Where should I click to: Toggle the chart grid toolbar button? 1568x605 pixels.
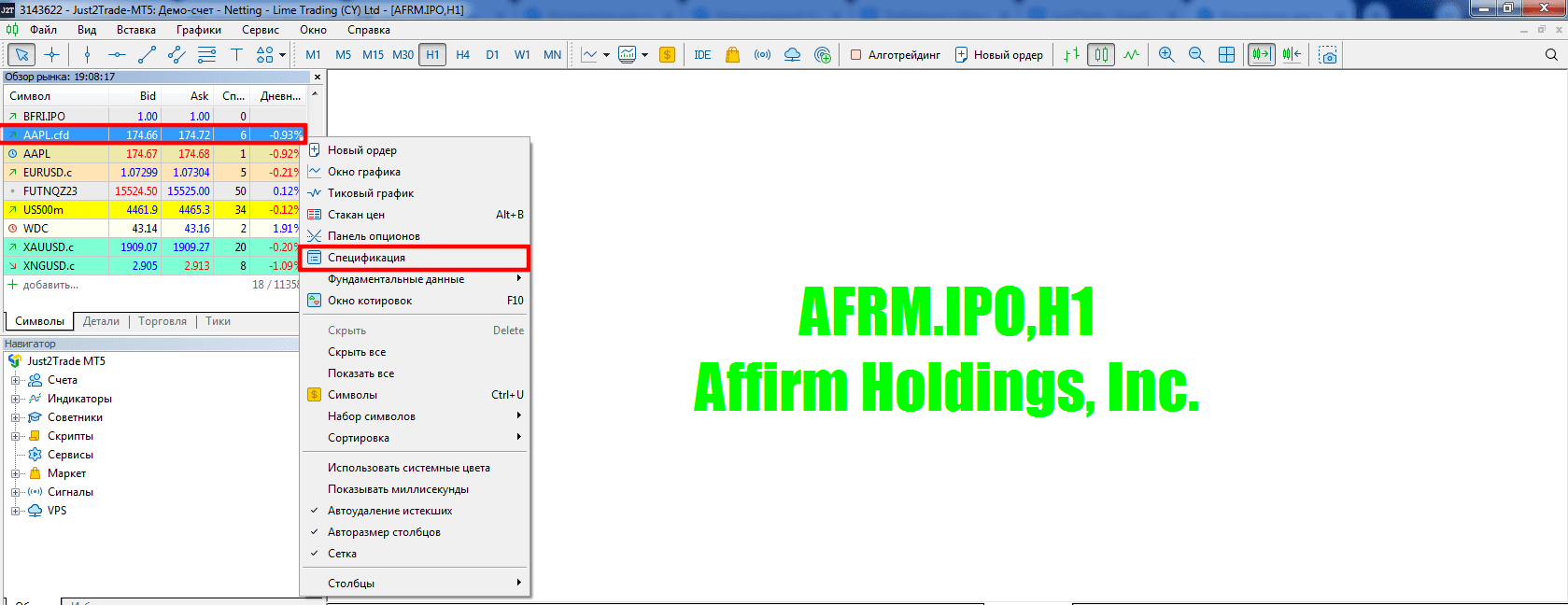[x=1226, y=55]
